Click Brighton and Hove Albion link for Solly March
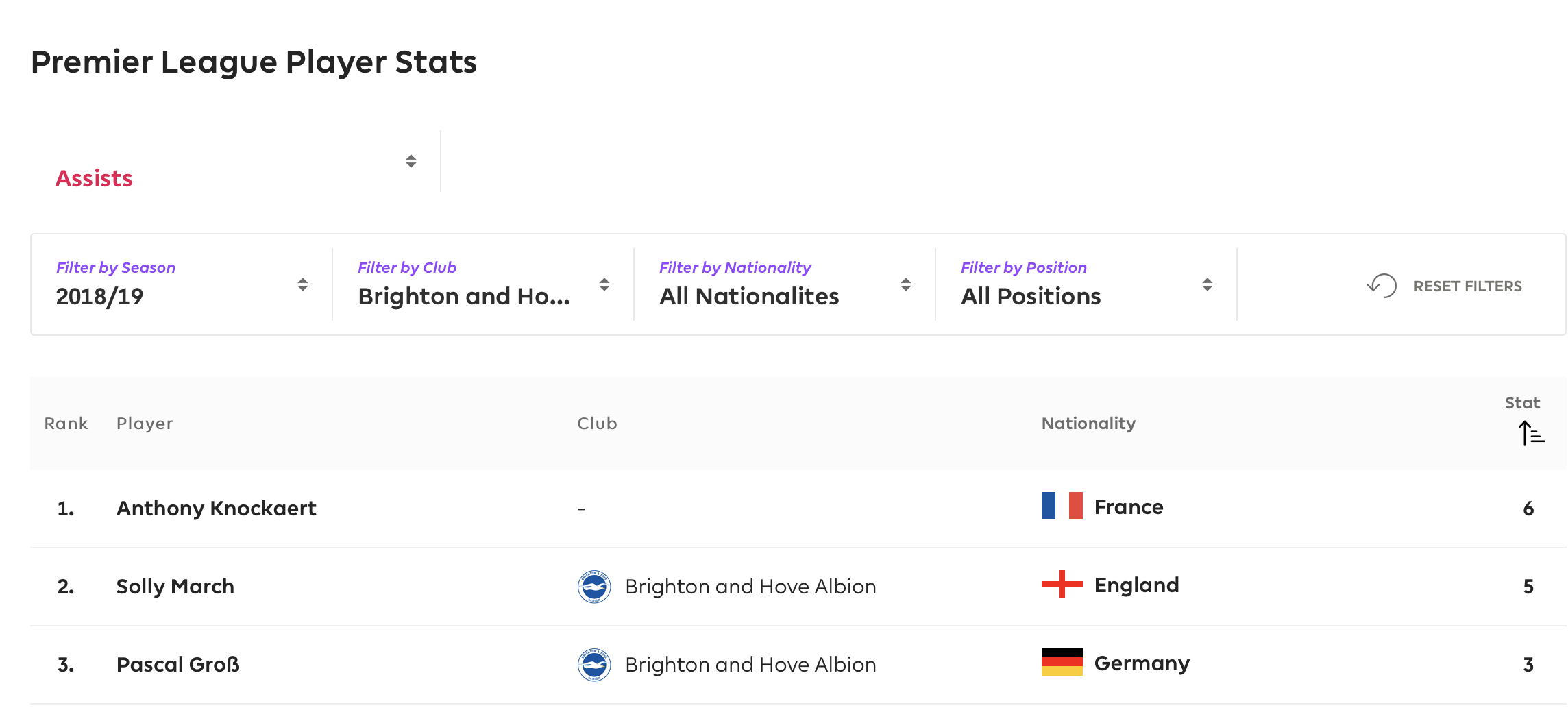Viewport: 1568px width, 710px height. (750, 587)
